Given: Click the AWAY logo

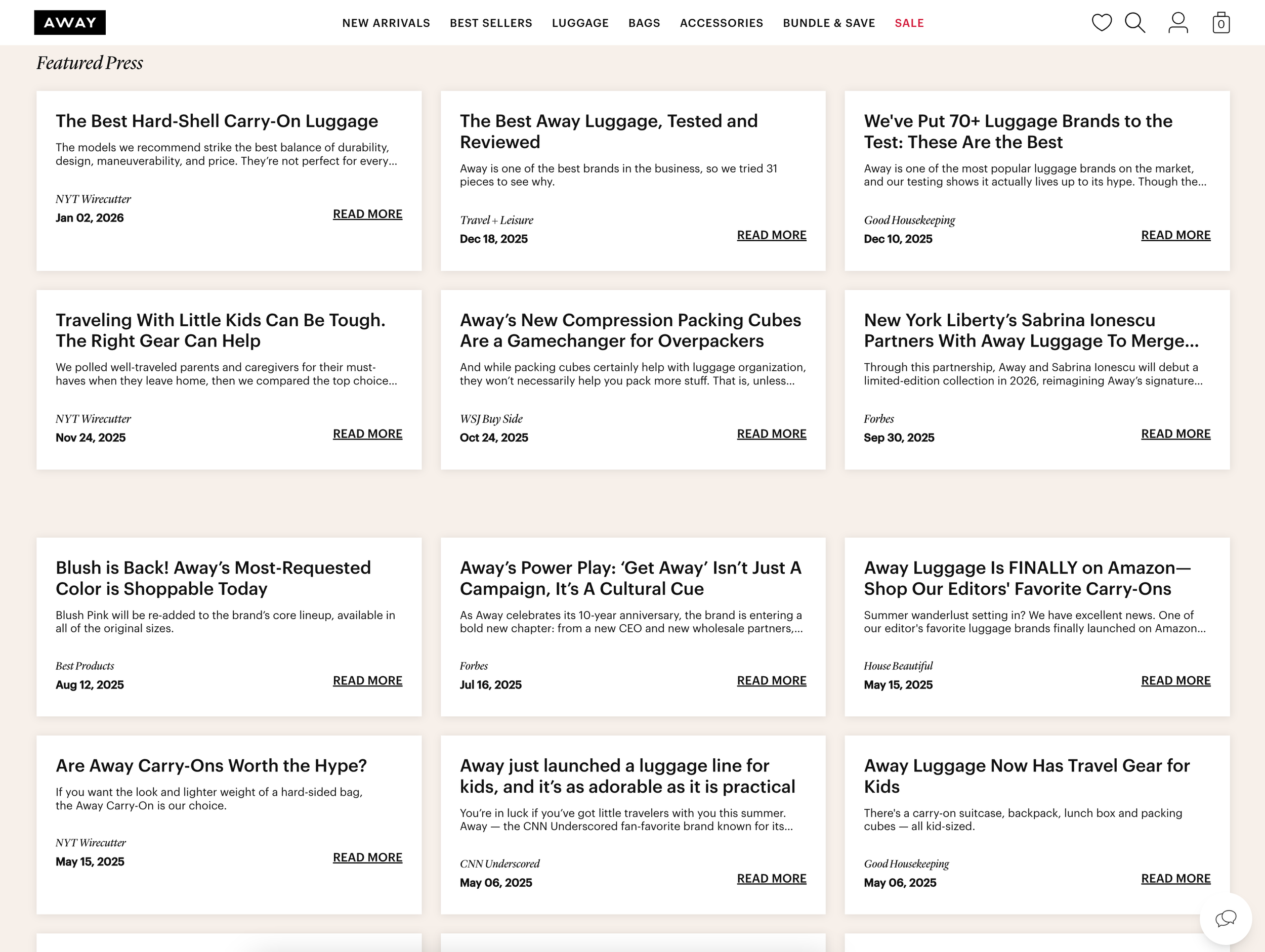Looking at the screenshot, I should [70, 23].
